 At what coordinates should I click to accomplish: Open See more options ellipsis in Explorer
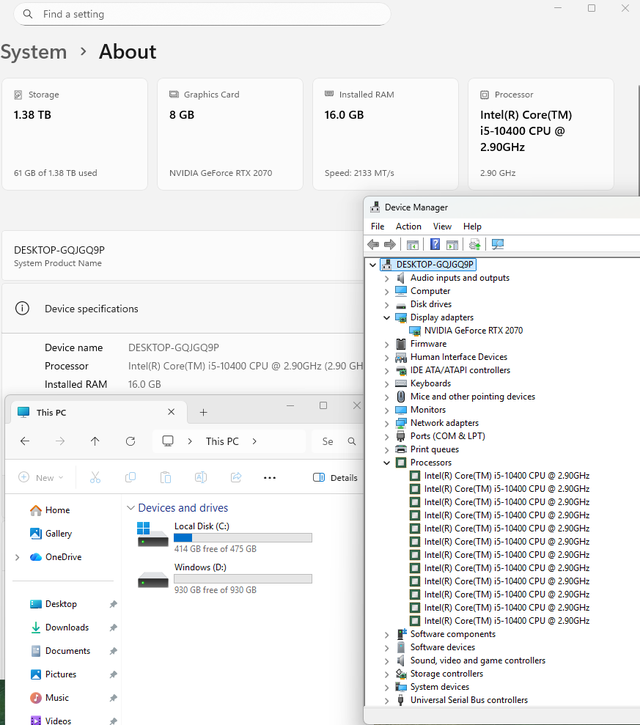point(269,478)
